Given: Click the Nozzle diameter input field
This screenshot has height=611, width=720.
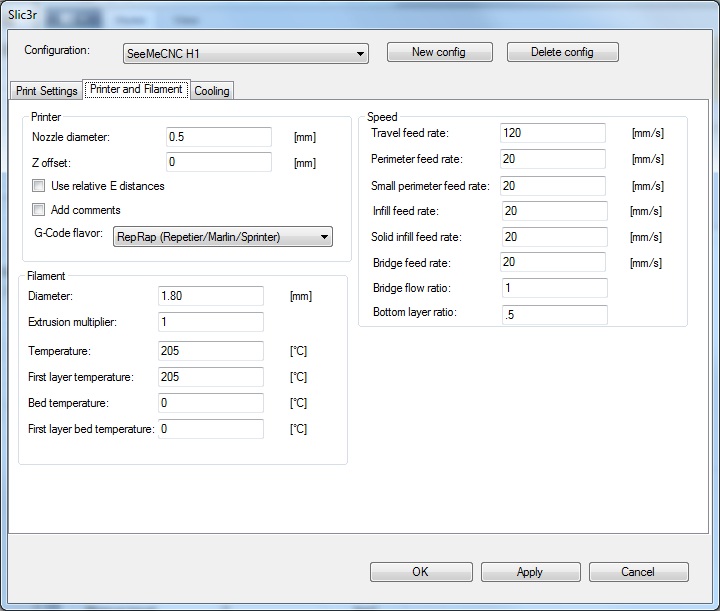Looking at the screenshot, I should tap(218, 137).
